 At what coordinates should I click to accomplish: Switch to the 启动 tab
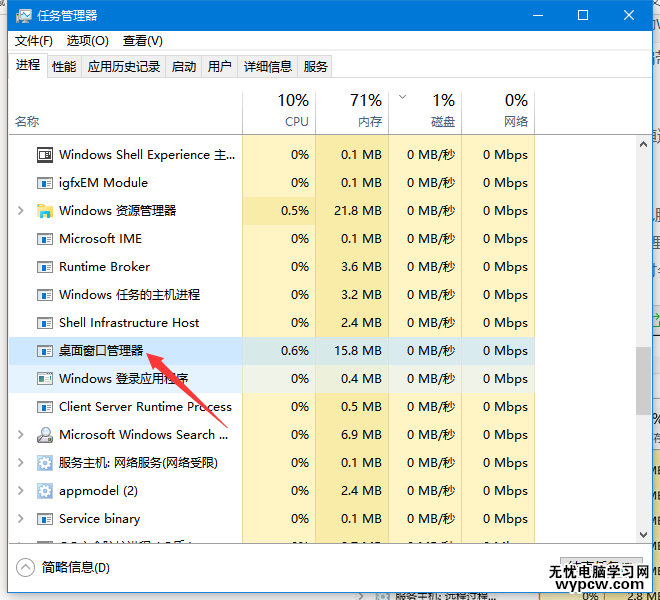[184, 67]
